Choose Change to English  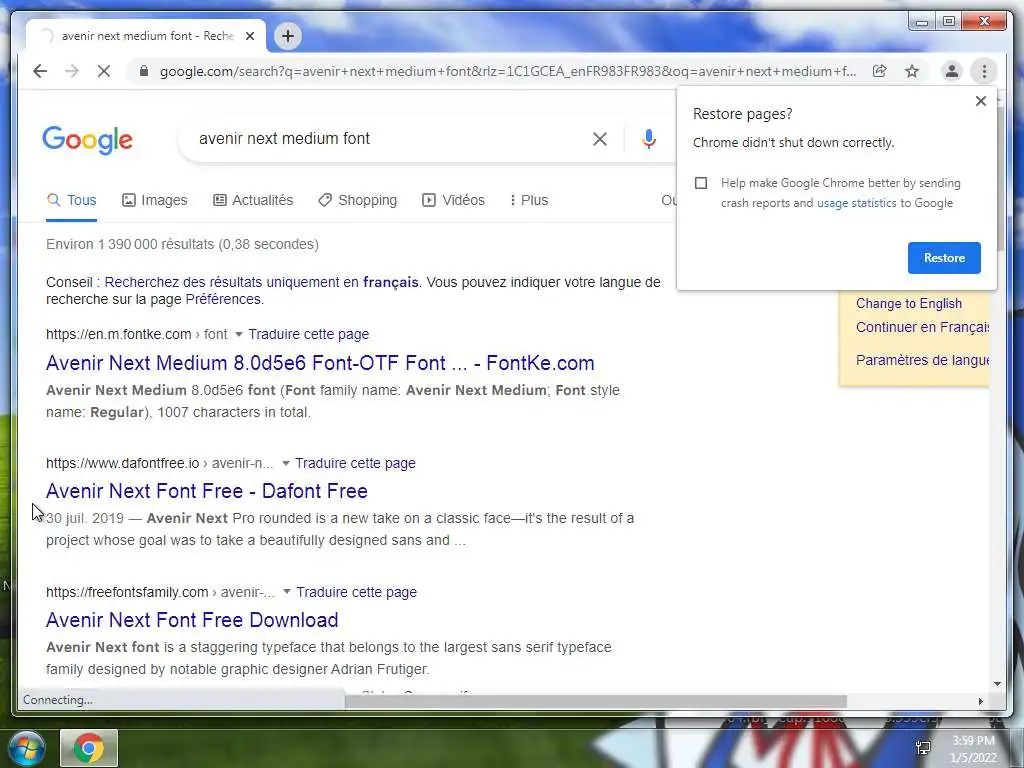pos(908,304)
